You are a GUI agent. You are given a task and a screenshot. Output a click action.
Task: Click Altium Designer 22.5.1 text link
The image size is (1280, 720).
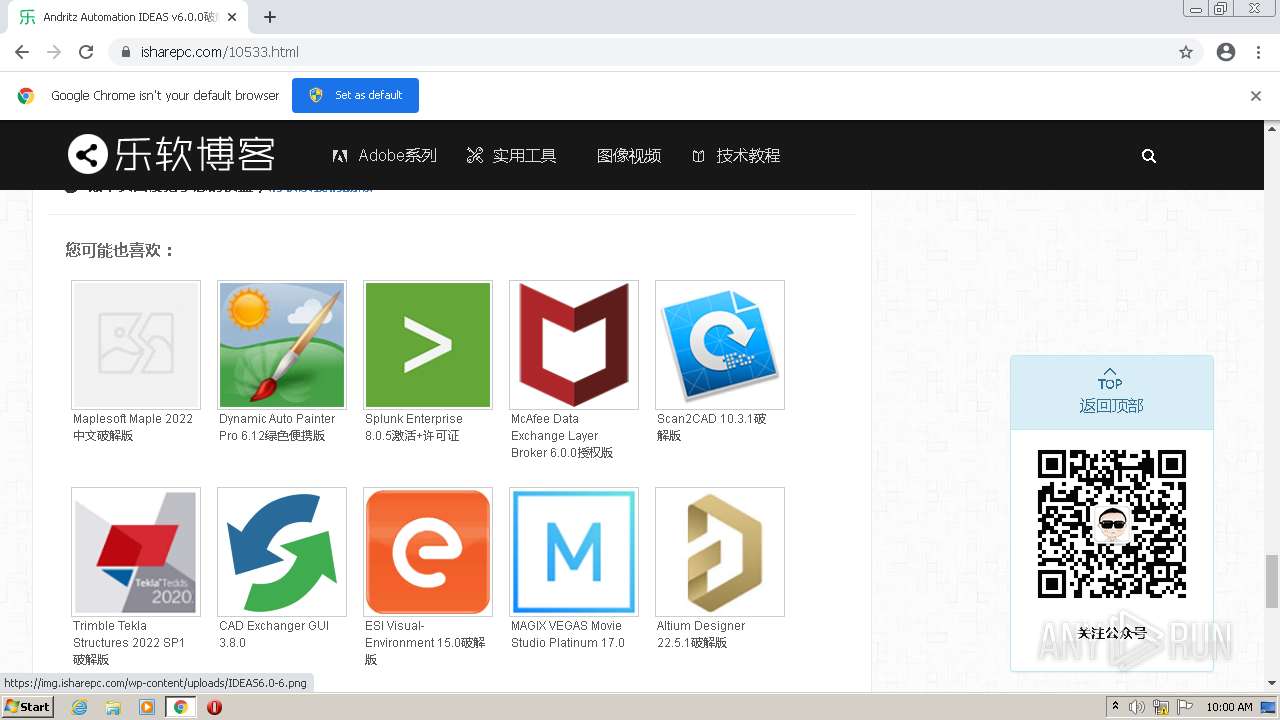pyautogui.click(x=701, y=634)
